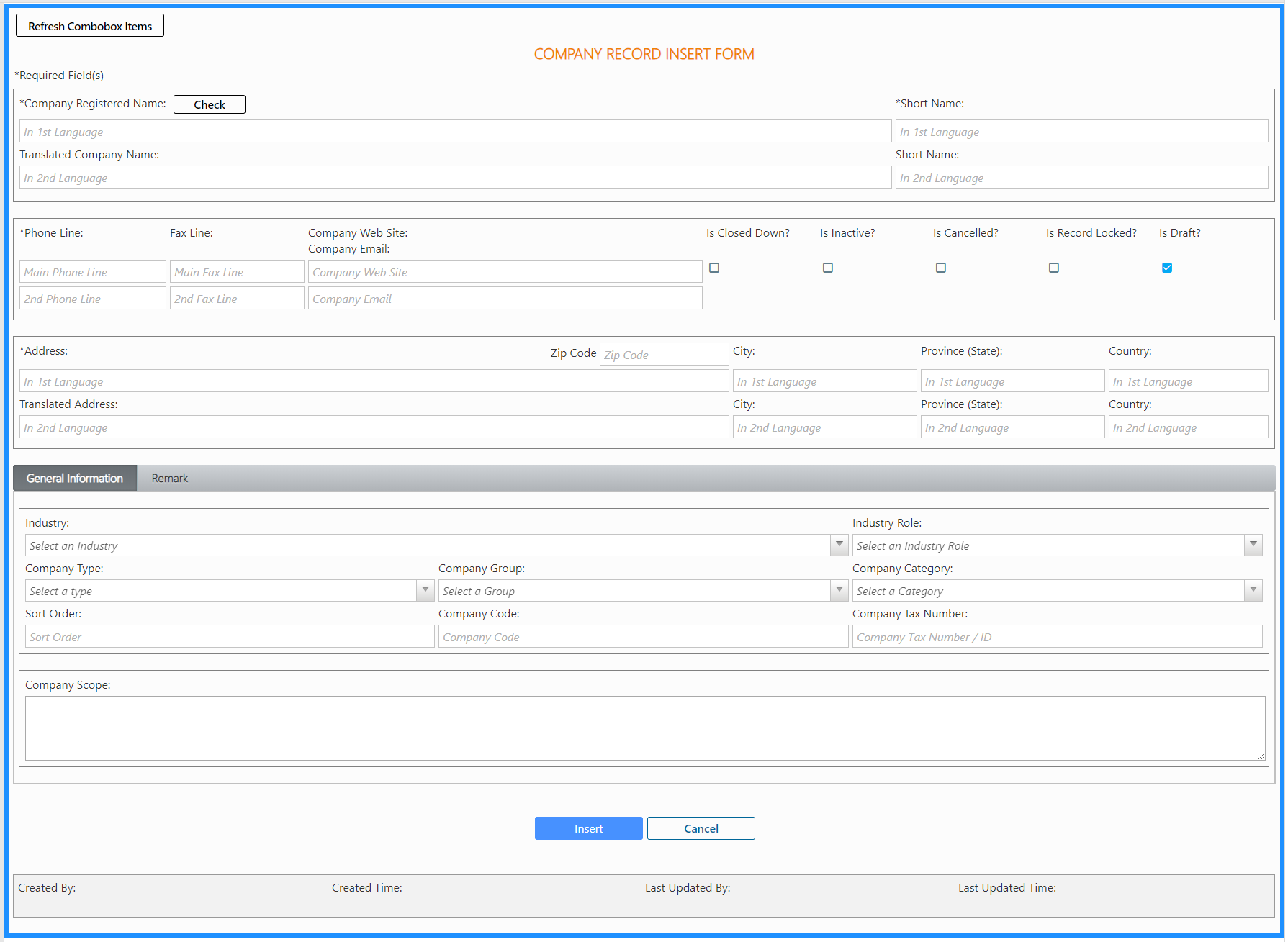Viewport: 1288px width, 942px height.
Task: Click the Company Tax Number field
Action: coord(1056,637)
